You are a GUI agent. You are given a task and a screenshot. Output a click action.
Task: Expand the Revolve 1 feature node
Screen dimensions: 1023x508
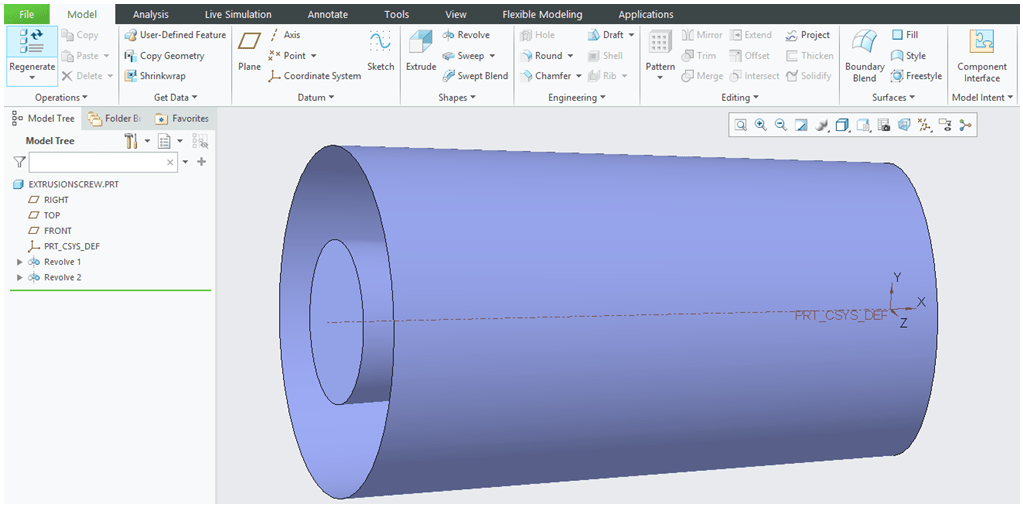pos(20,262)
